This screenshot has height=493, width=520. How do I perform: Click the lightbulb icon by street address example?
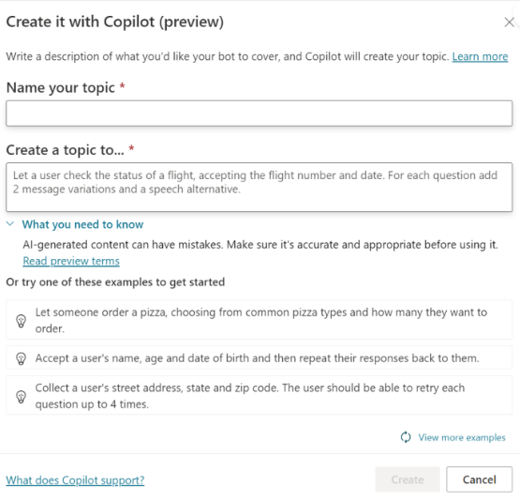point(21,396)
